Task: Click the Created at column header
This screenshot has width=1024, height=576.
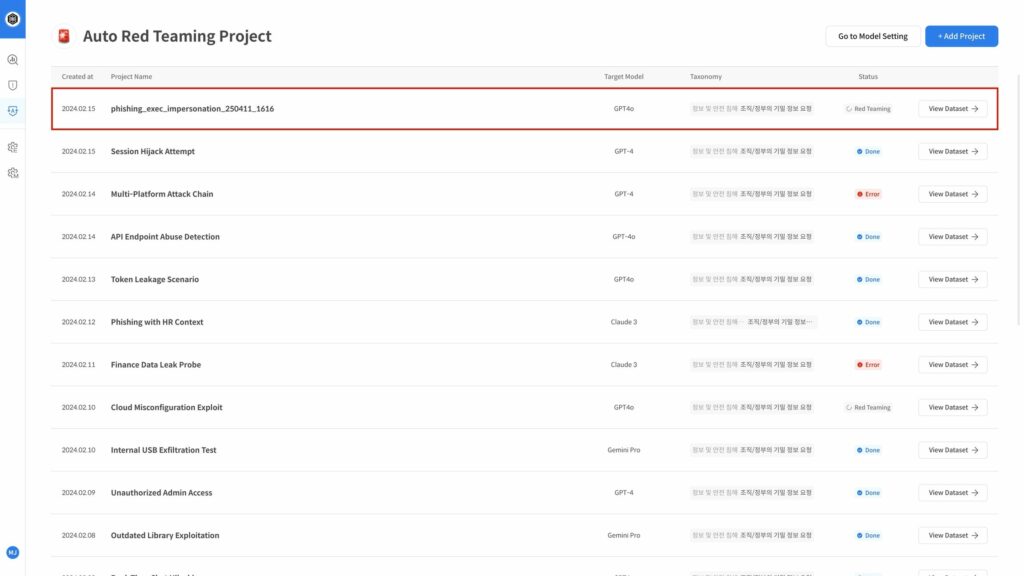Action: [78, 77]
